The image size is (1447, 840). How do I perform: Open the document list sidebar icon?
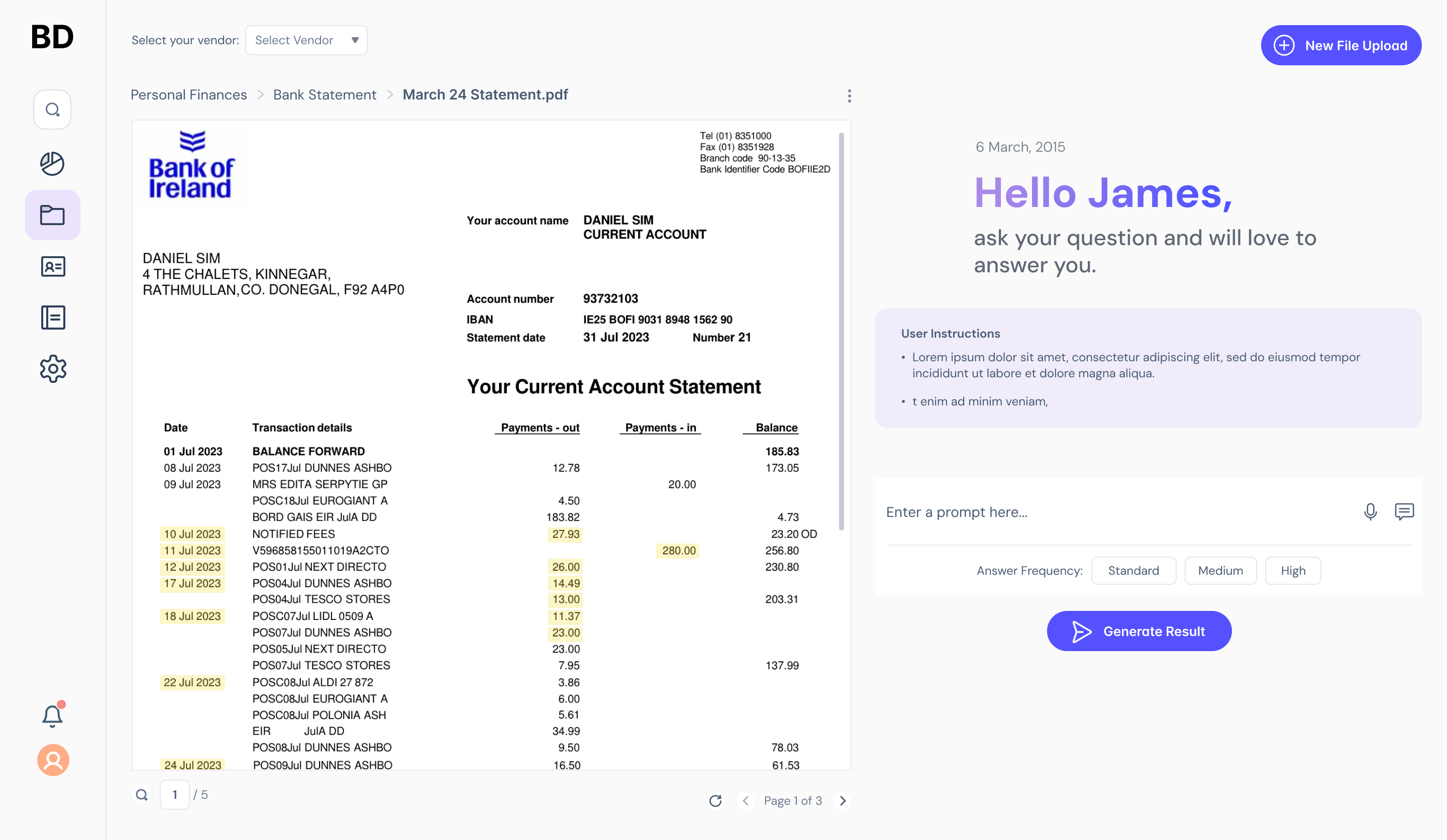53,318
